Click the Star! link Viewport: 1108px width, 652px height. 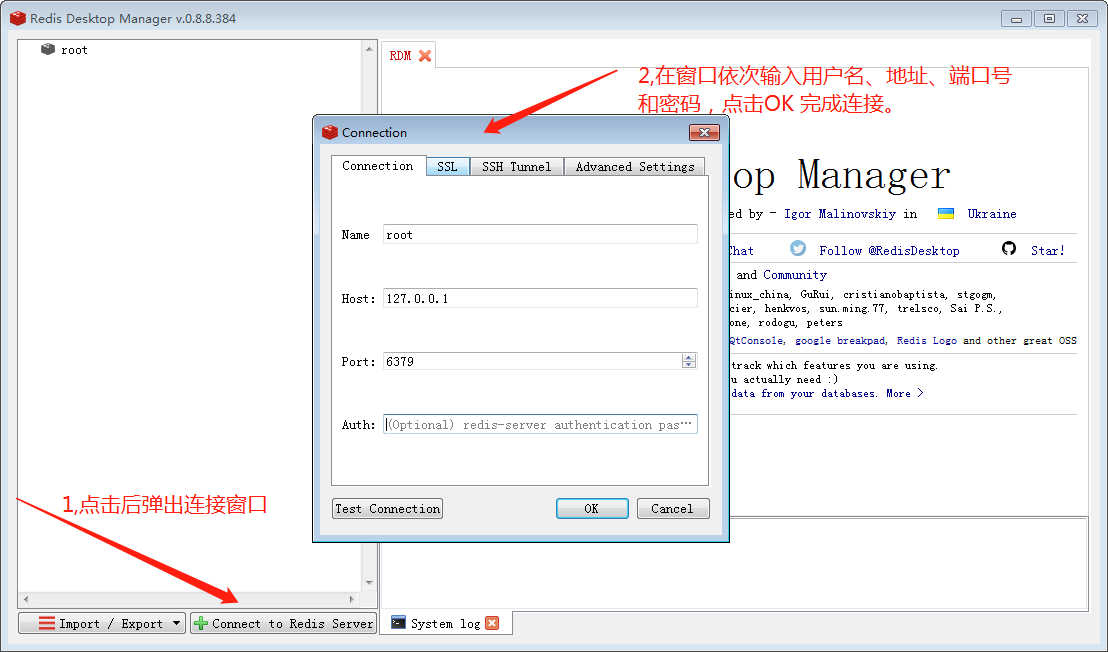(1047, 251)
